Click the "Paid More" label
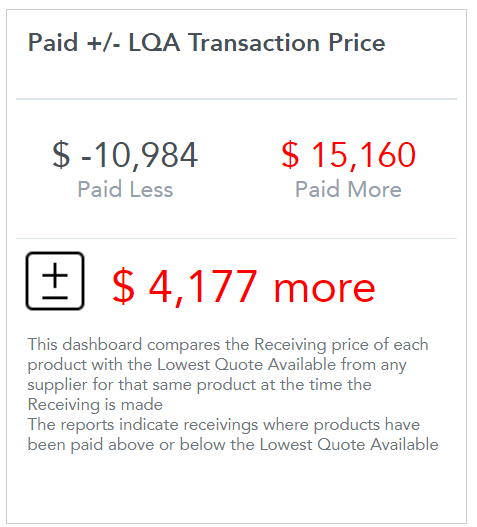This screenshot has width=477, height=527. tap(348, 189)
